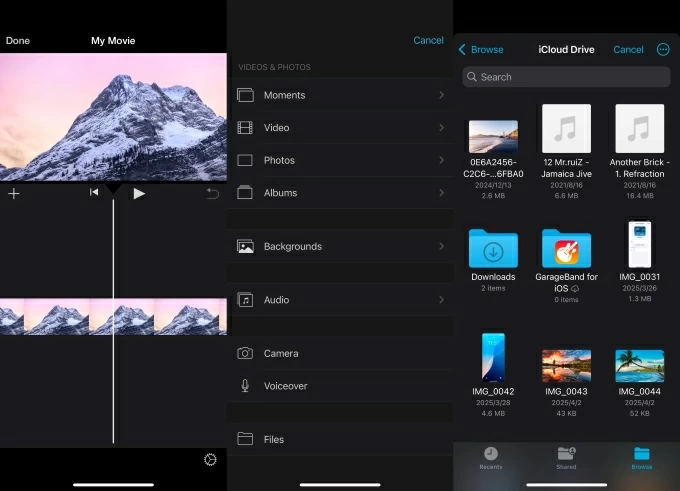Expand the Backgrounds row chevron
Image resolution: width=680 pixels, height=491 pixels.
[441, 246]
